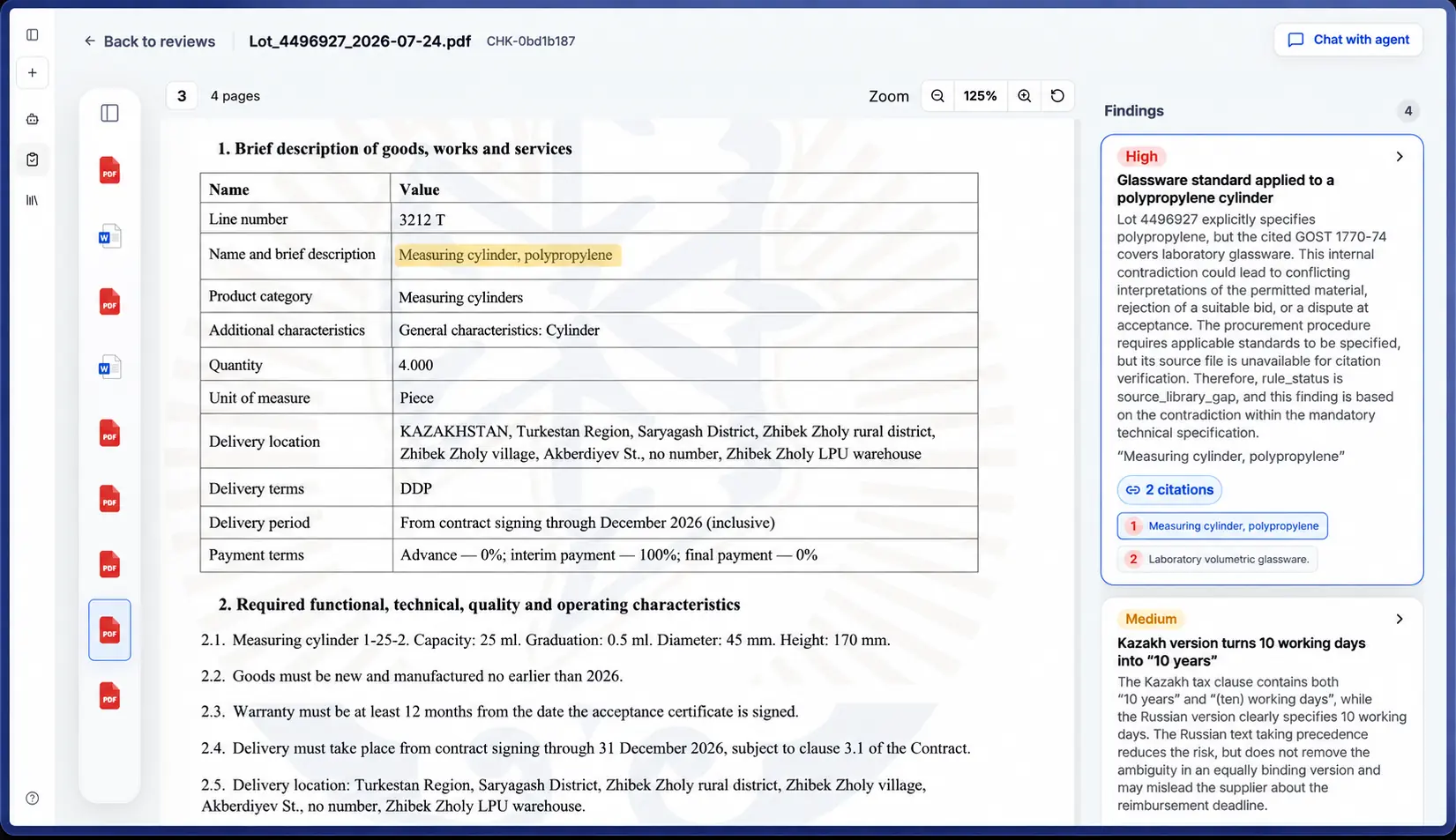Expand the High finding chevron

(x=1400, y=157)
